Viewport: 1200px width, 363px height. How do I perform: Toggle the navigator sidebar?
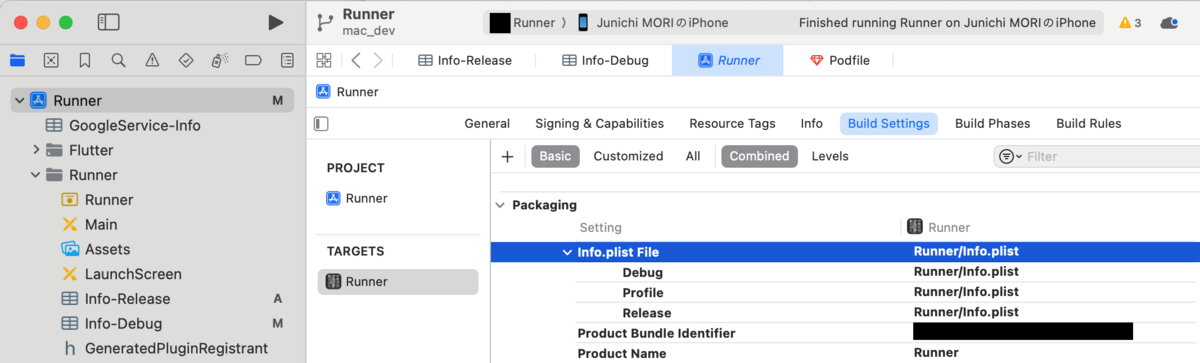(109, 22)
